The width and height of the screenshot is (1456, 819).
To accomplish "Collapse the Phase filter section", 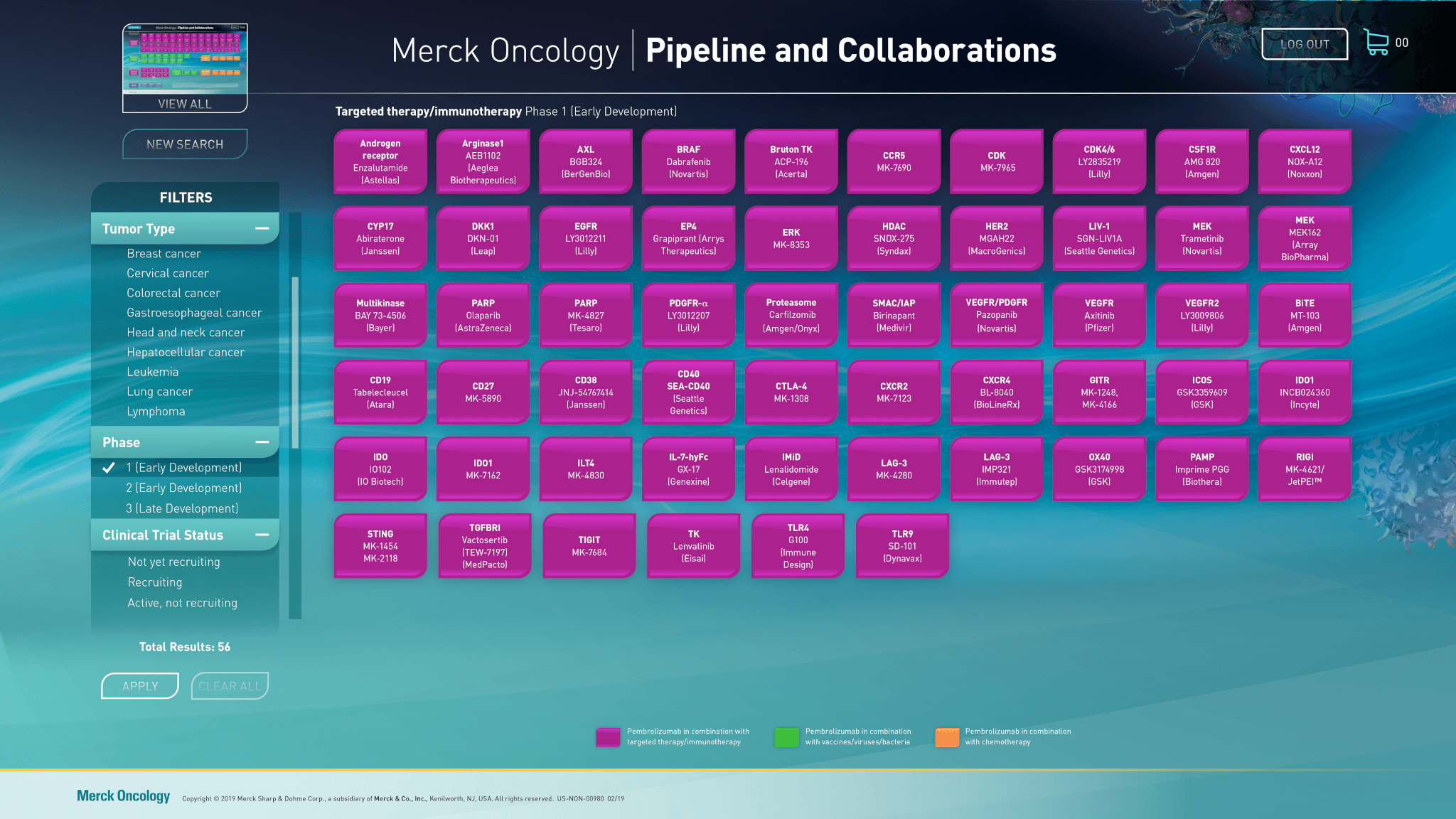I will tap(262, 442).
